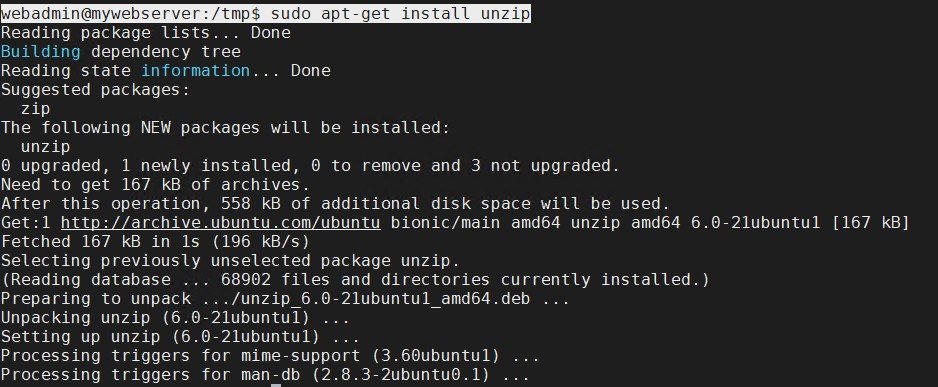Click the archive.ubuntu.com URL link
The image size is (938, 387).
click(x=221, y=223)
